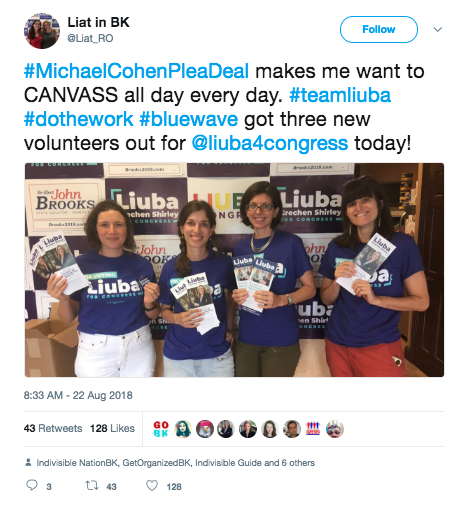The width and height of the screenshot is (467, 505).
Task: Like the tweet with the heart icon
Action: coord(152,486)
